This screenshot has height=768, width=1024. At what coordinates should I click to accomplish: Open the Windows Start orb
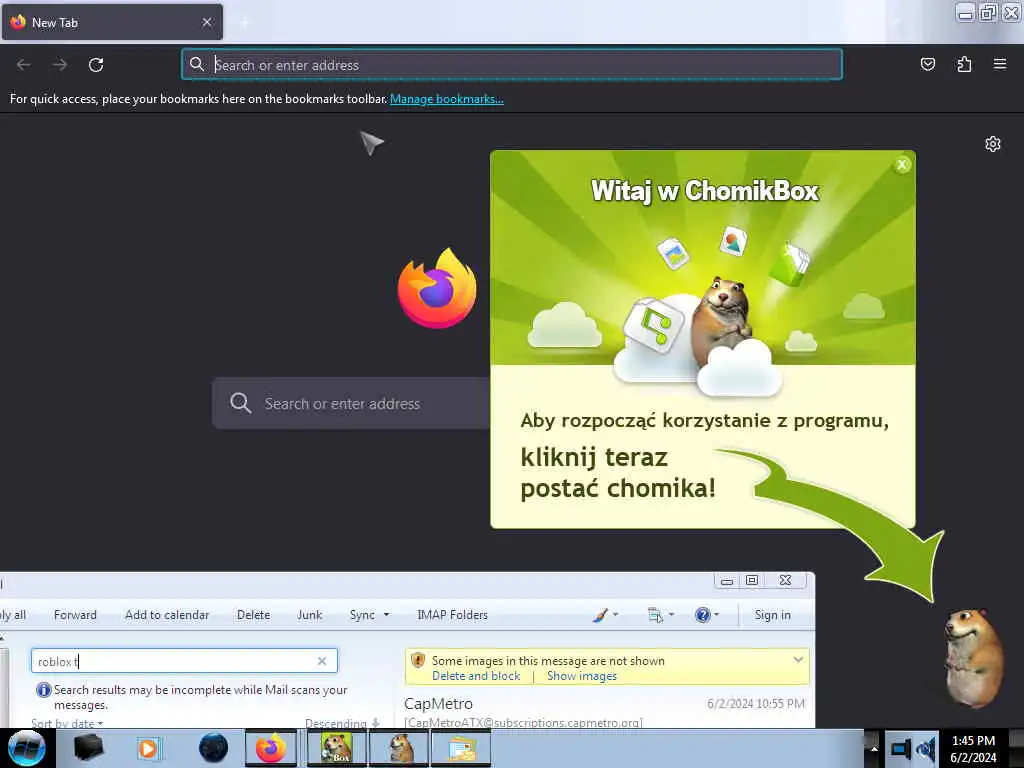(26, 748)
